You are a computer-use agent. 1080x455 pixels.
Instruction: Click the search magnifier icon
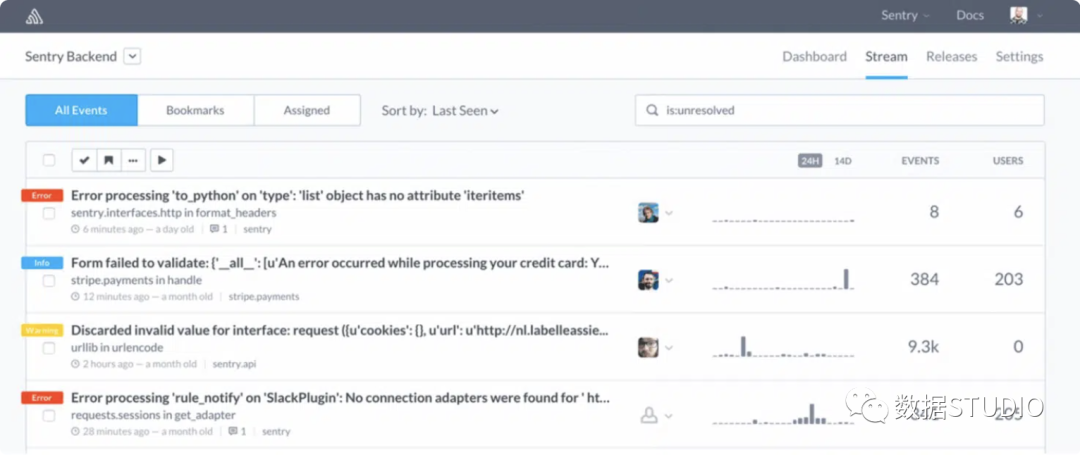(652, 110)
